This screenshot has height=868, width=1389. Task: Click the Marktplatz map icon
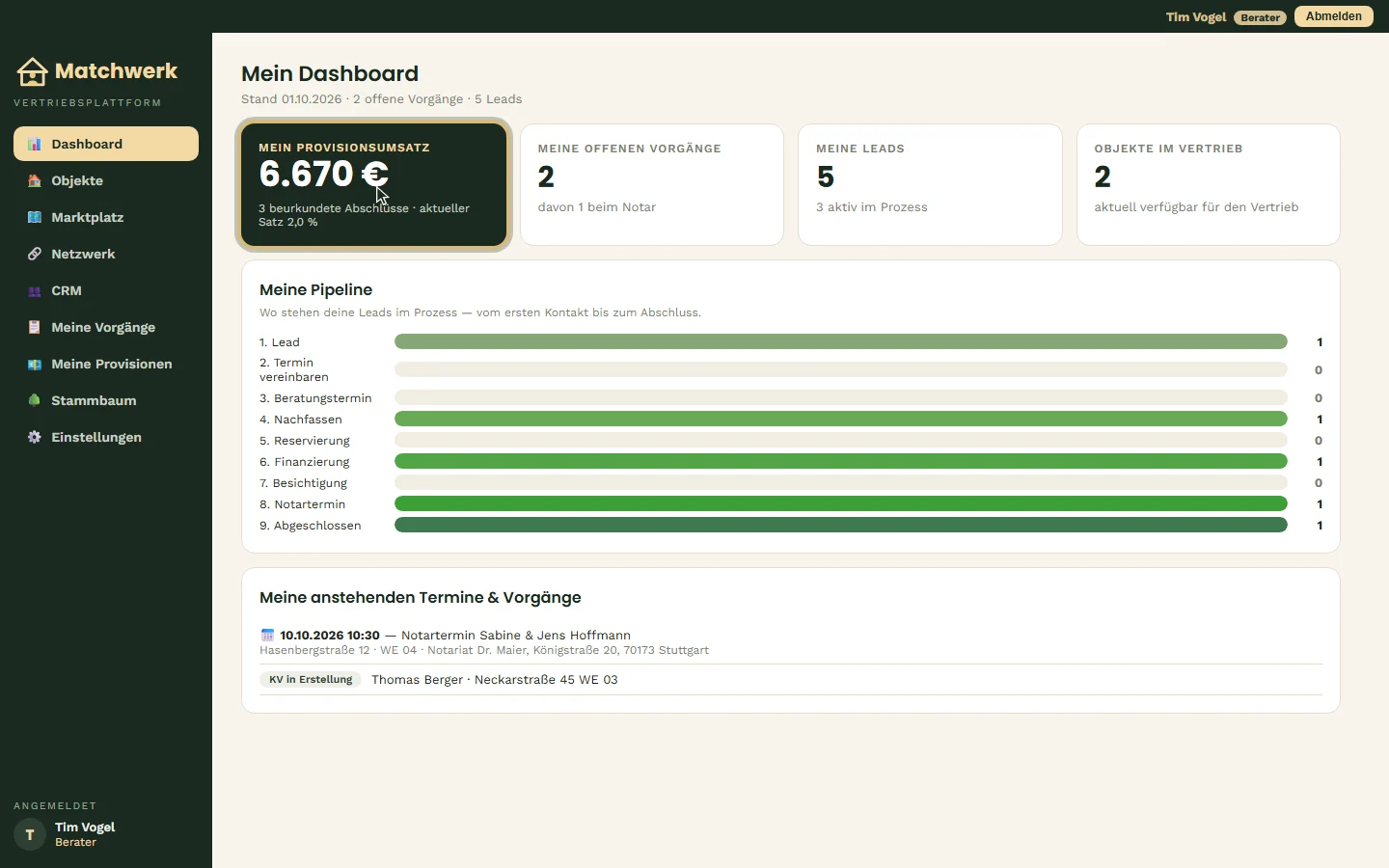pos(35,217)
